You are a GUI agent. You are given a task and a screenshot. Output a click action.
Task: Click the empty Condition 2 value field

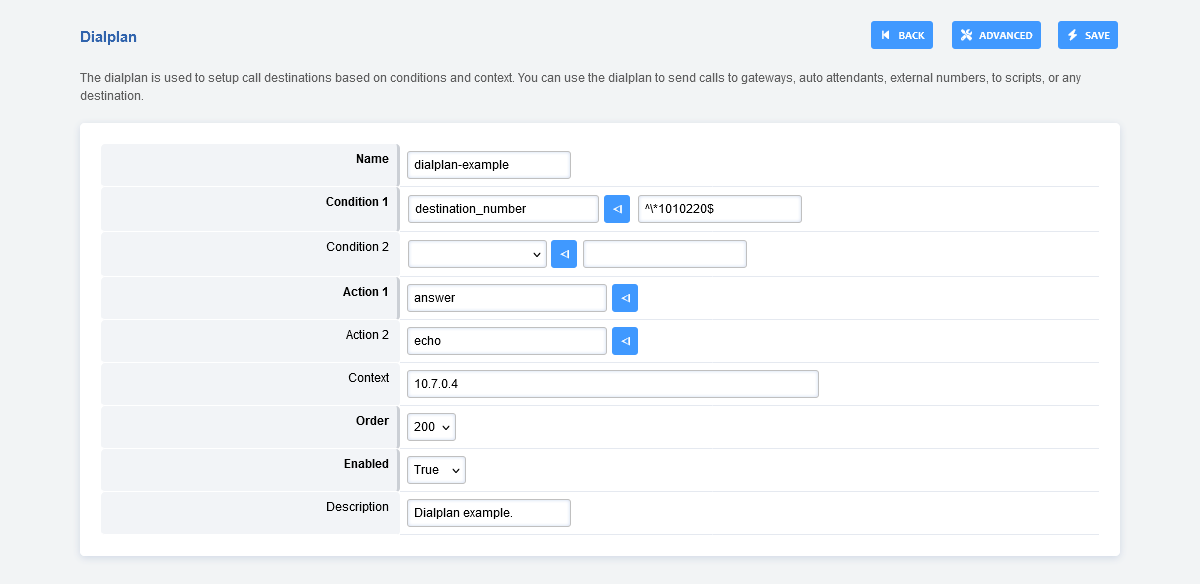(664, 254)
